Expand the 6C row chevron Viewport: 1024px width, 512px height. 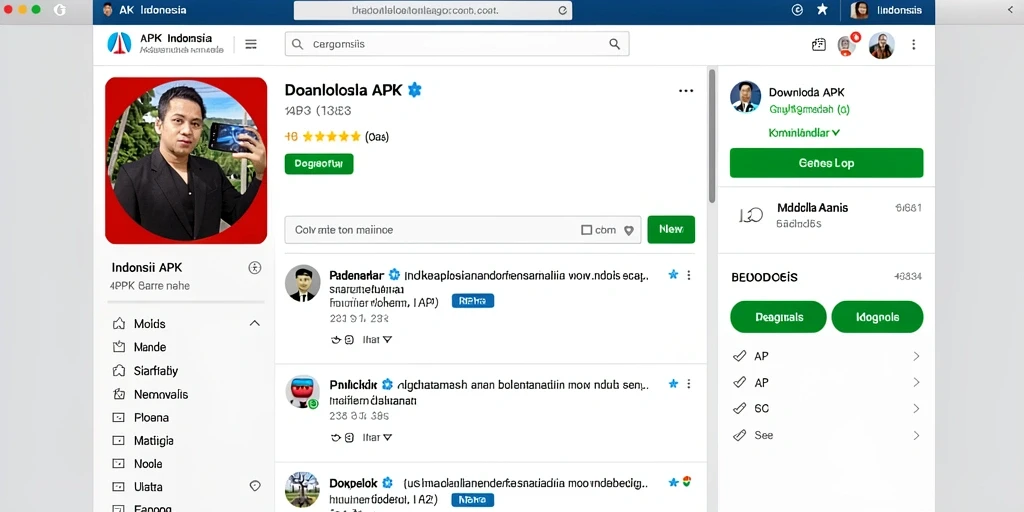coord(916,408)
